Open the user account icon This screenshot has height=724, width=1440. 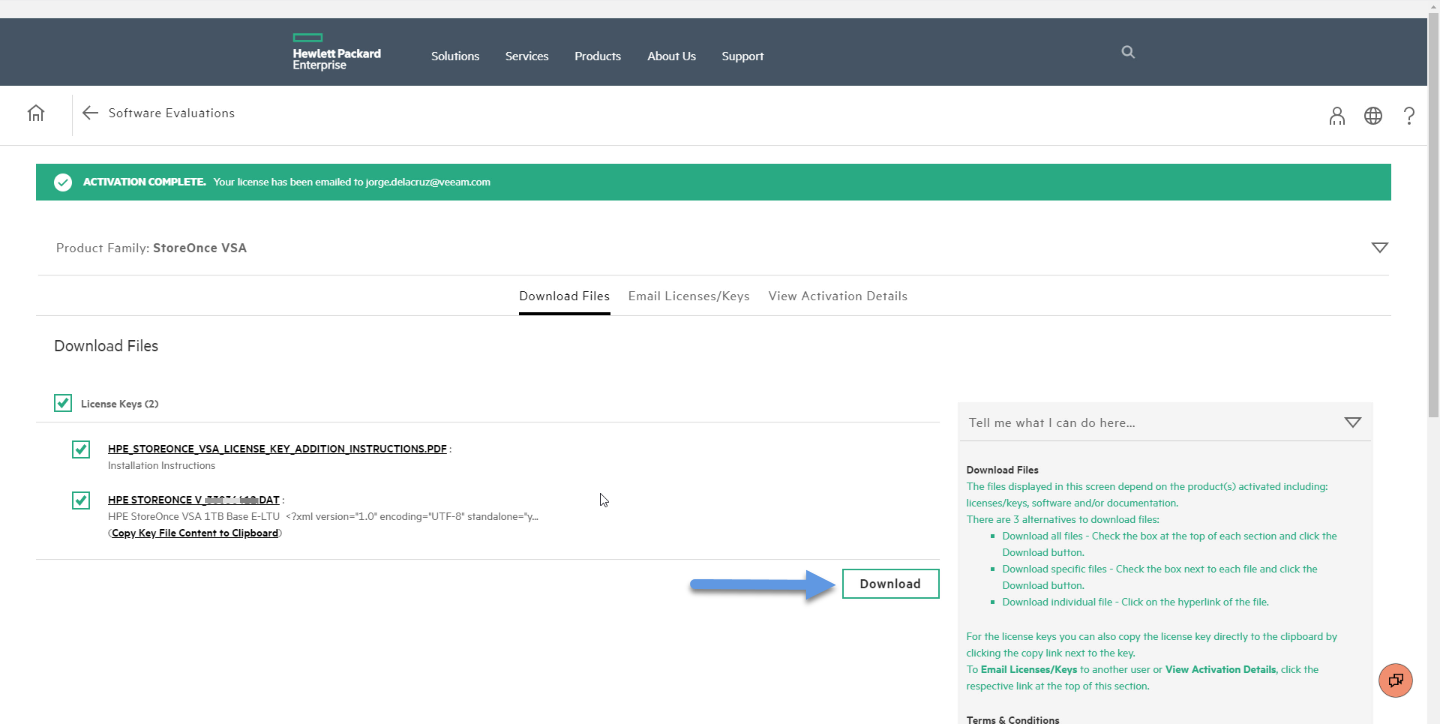tap(1337, 116)
